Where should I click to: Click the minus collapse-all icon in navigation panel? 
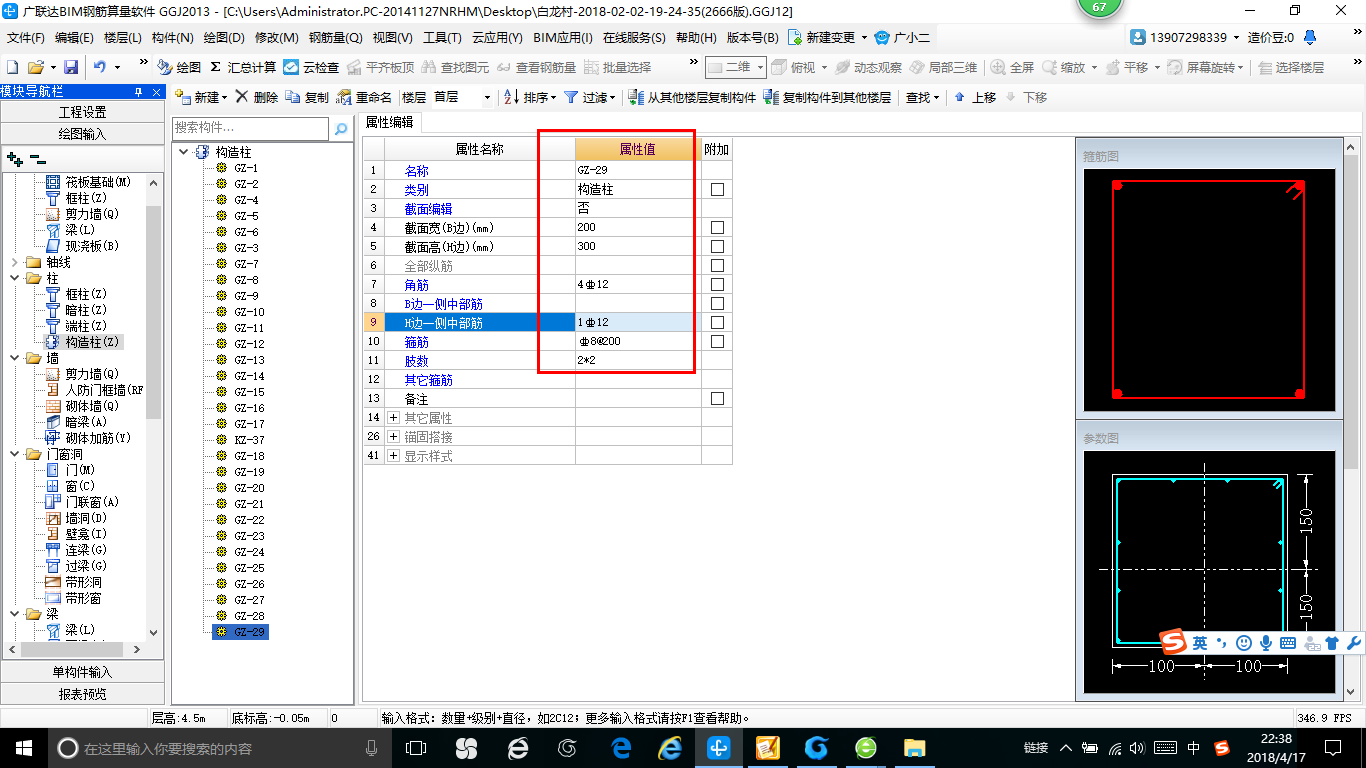pos(37,159)
